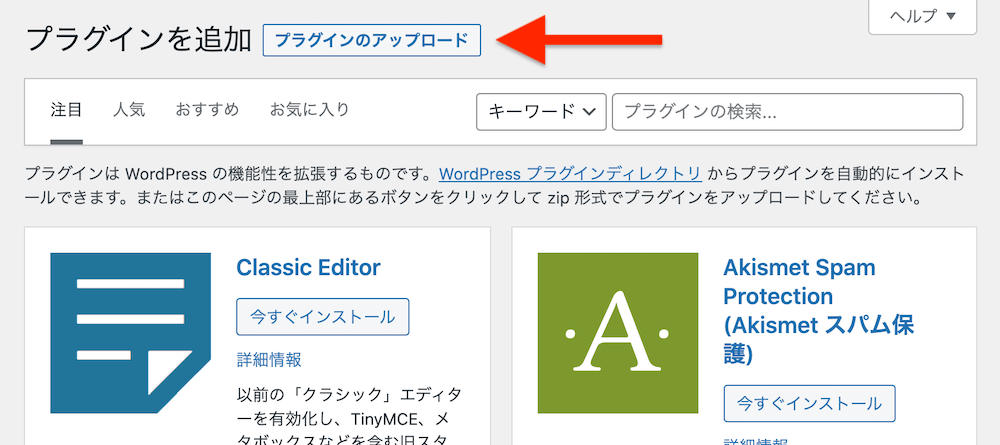Expand the キーワード search type dropdown
This screenshot has width=1000, height=445.
[541, 112]
